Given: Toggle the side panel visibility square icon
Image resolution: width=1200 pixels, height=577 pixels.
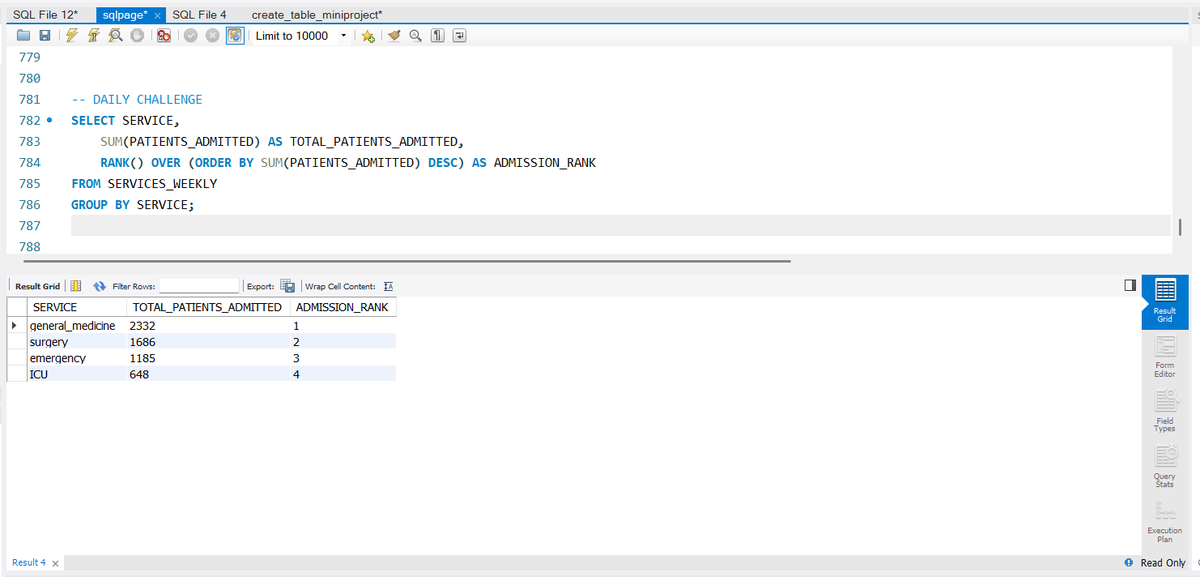Looking at the screenshot, I should point(1129,286).
